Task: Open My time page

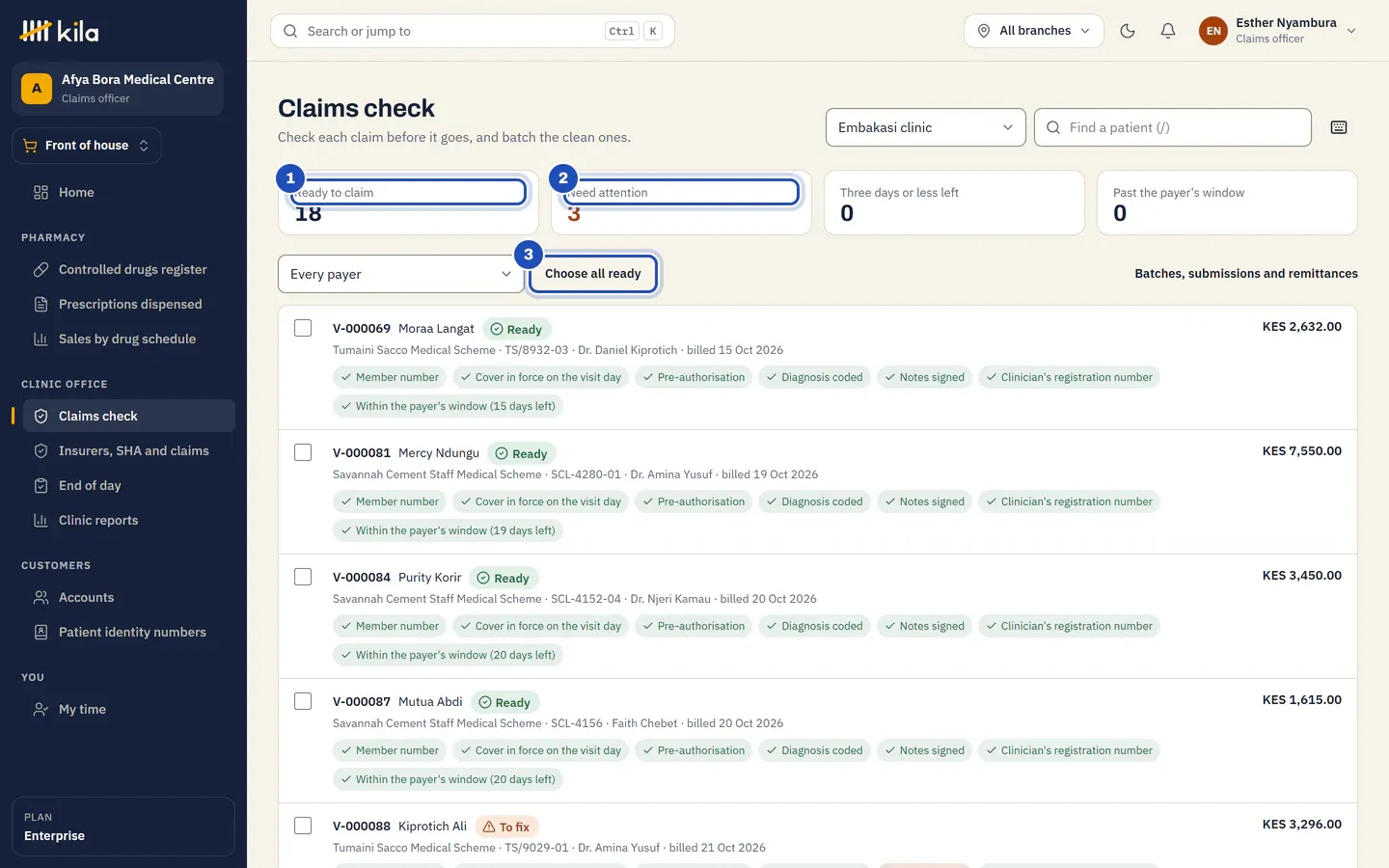Action: 129,709
